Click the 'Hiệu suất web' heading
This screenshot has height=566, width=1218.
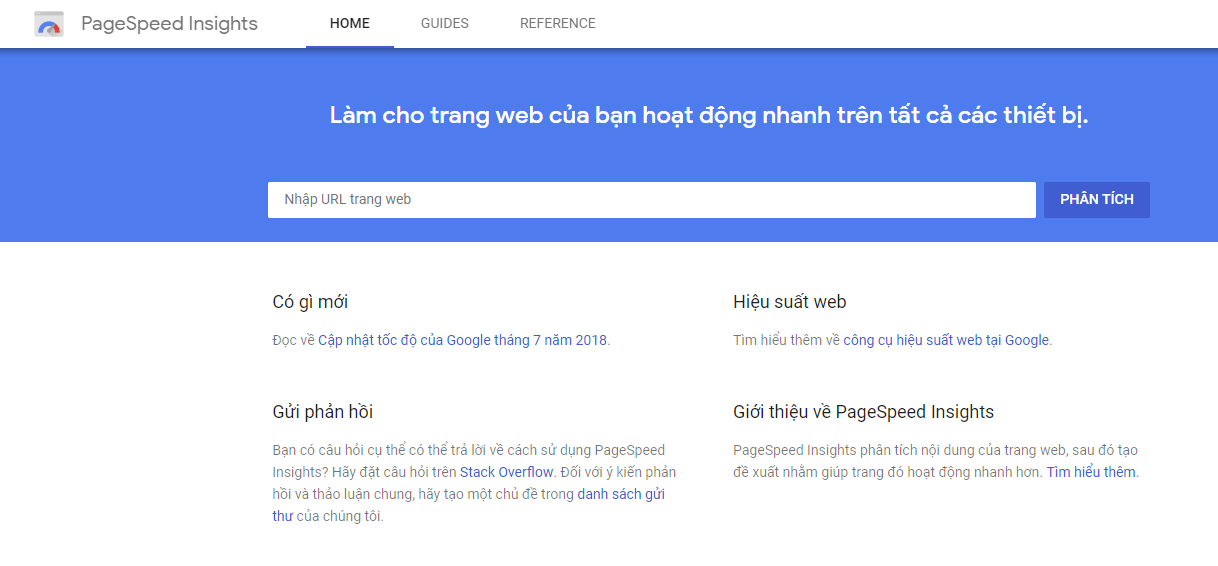point(790,302)
